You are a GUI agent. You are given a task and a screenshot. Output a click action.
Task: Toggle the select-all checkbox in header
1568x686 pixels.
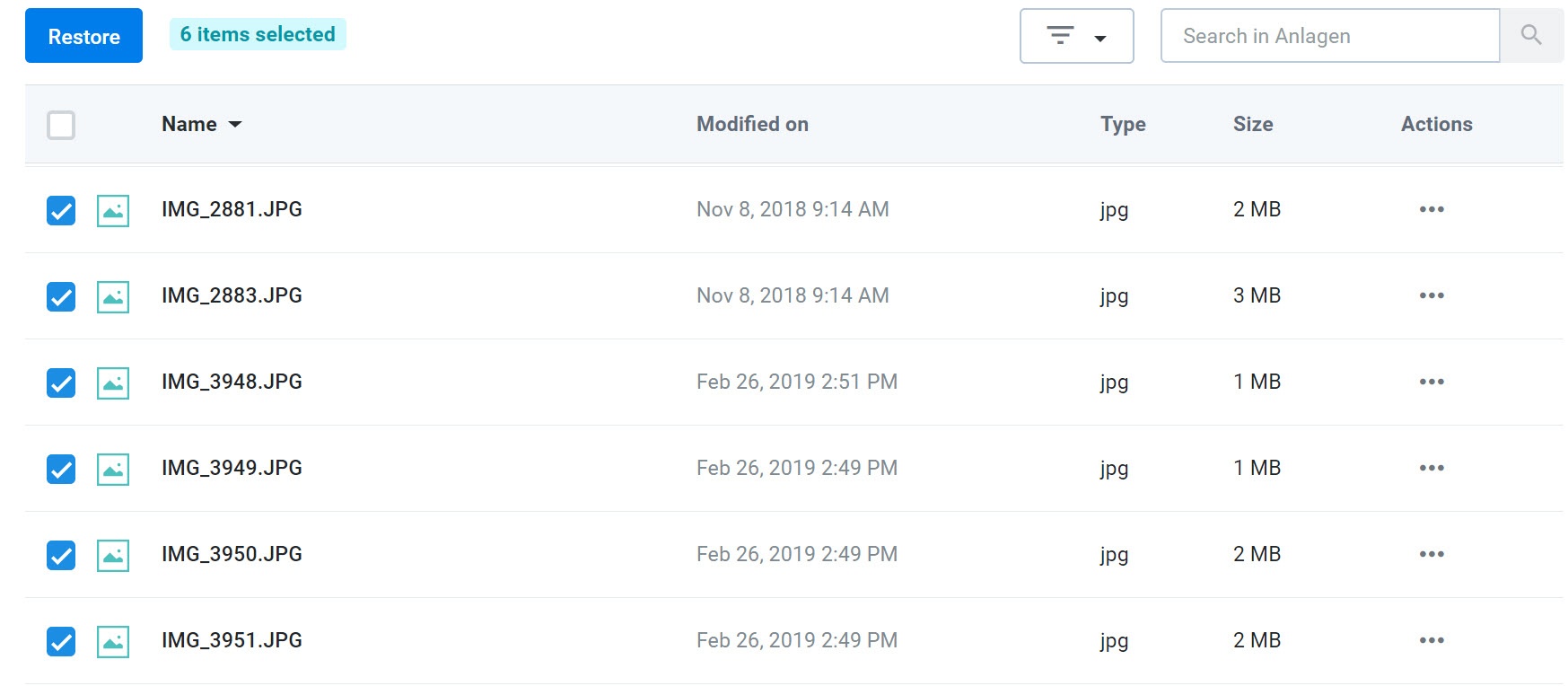61,125
